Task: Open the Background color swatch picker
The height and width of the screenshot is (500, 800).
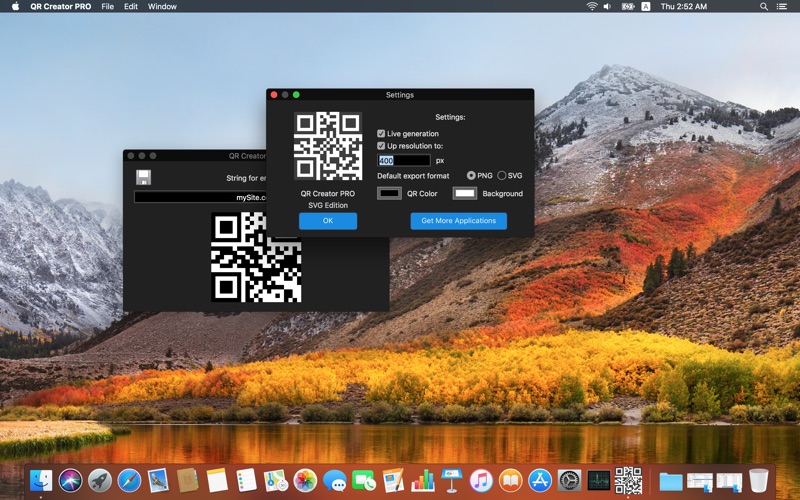Action: coord(465,193)
